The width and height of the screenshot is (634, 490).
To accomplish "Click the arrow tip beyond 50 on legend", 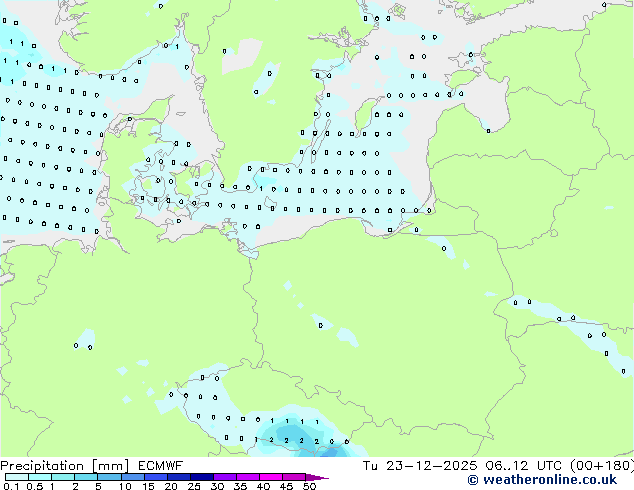I will pos(317,477).
